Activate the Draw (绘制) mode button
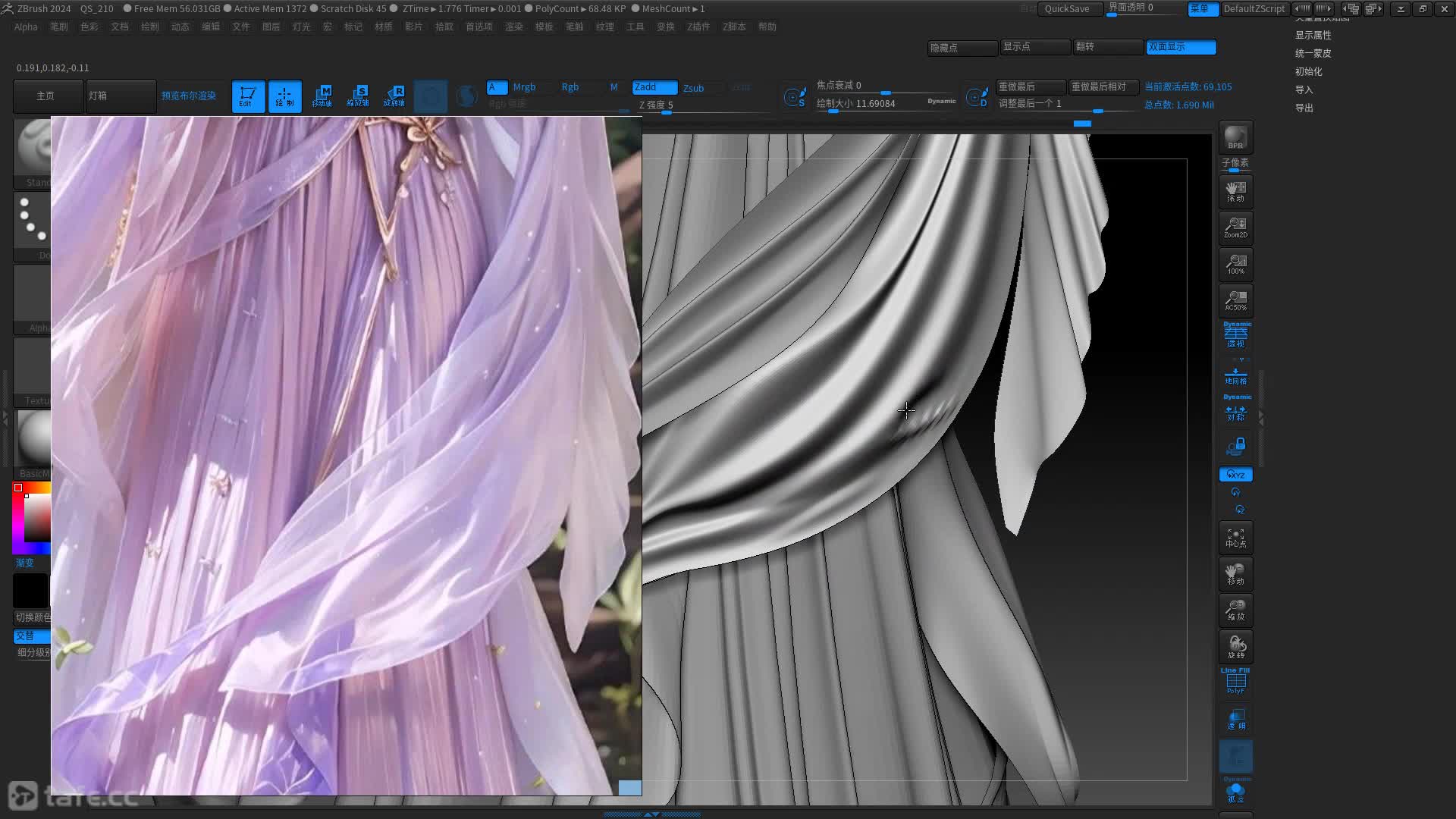Viewport: 1456px width, 819px height. coord(284,96)
